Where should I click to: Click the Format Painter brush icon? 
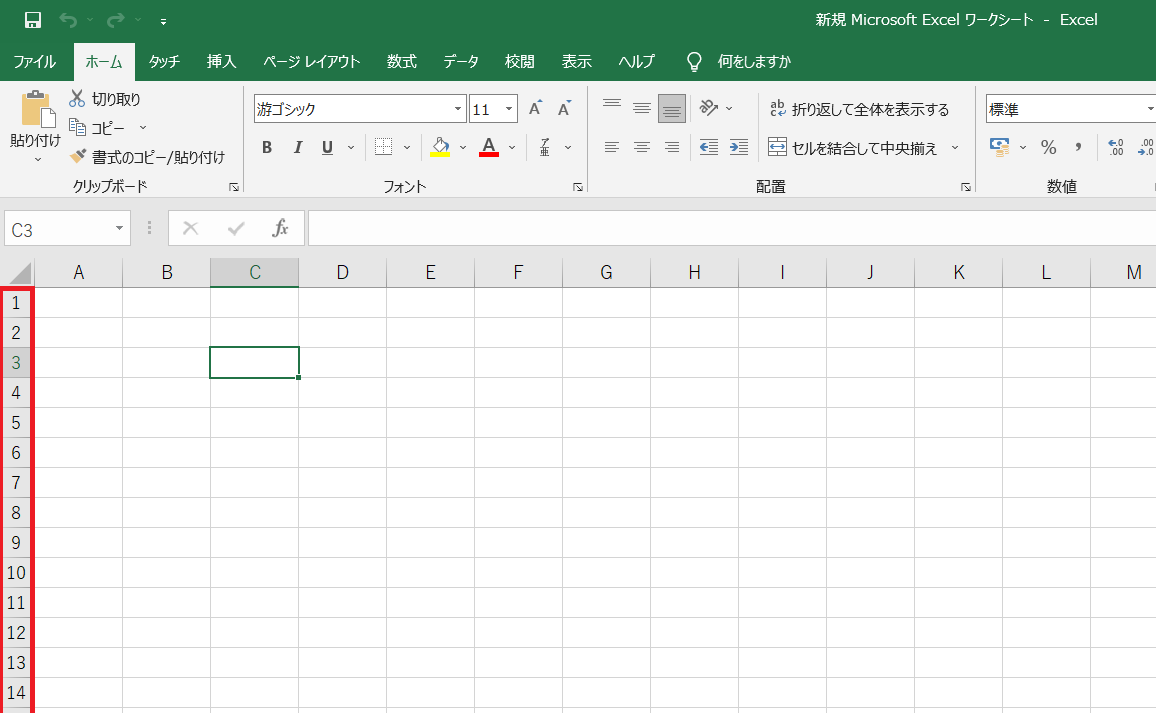(x=78, y=157)
